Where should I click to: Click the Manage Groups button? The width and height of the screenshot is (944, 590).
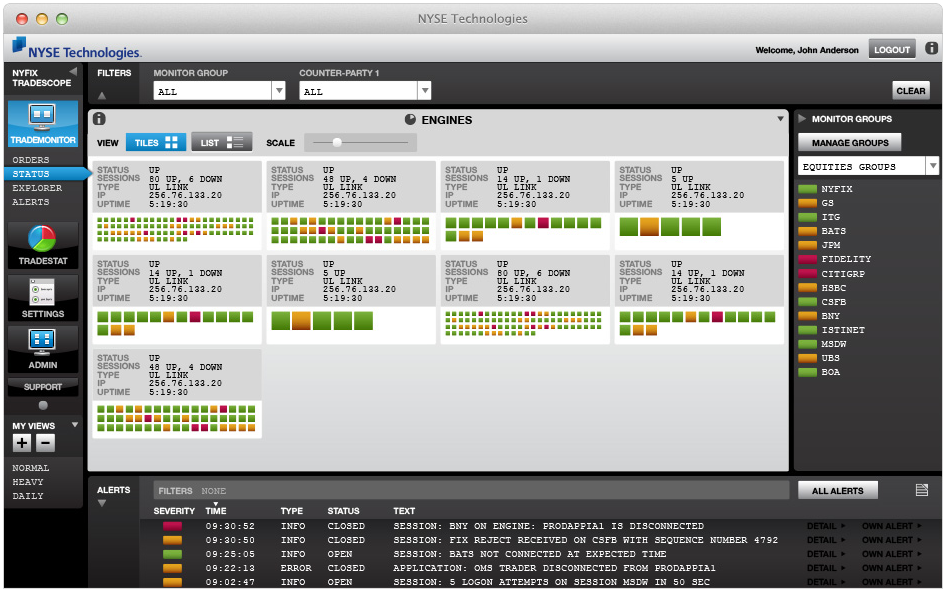849,143
